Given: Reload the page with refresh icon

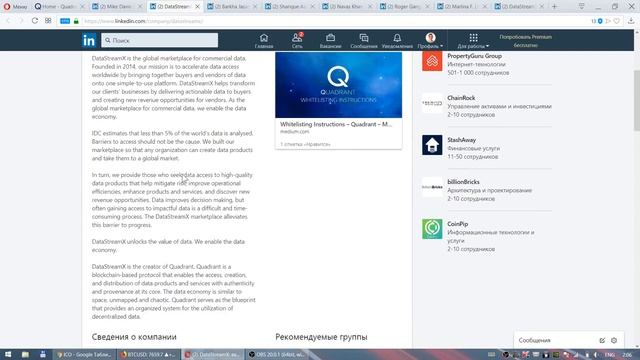Looking at the screenshot, I should [x=35, y=21].
